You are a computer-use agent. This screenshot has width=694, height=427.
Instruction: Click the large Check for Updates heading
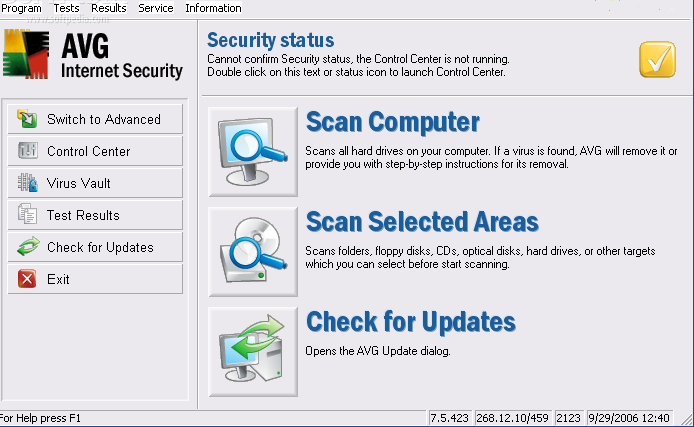tap(411, 322)
